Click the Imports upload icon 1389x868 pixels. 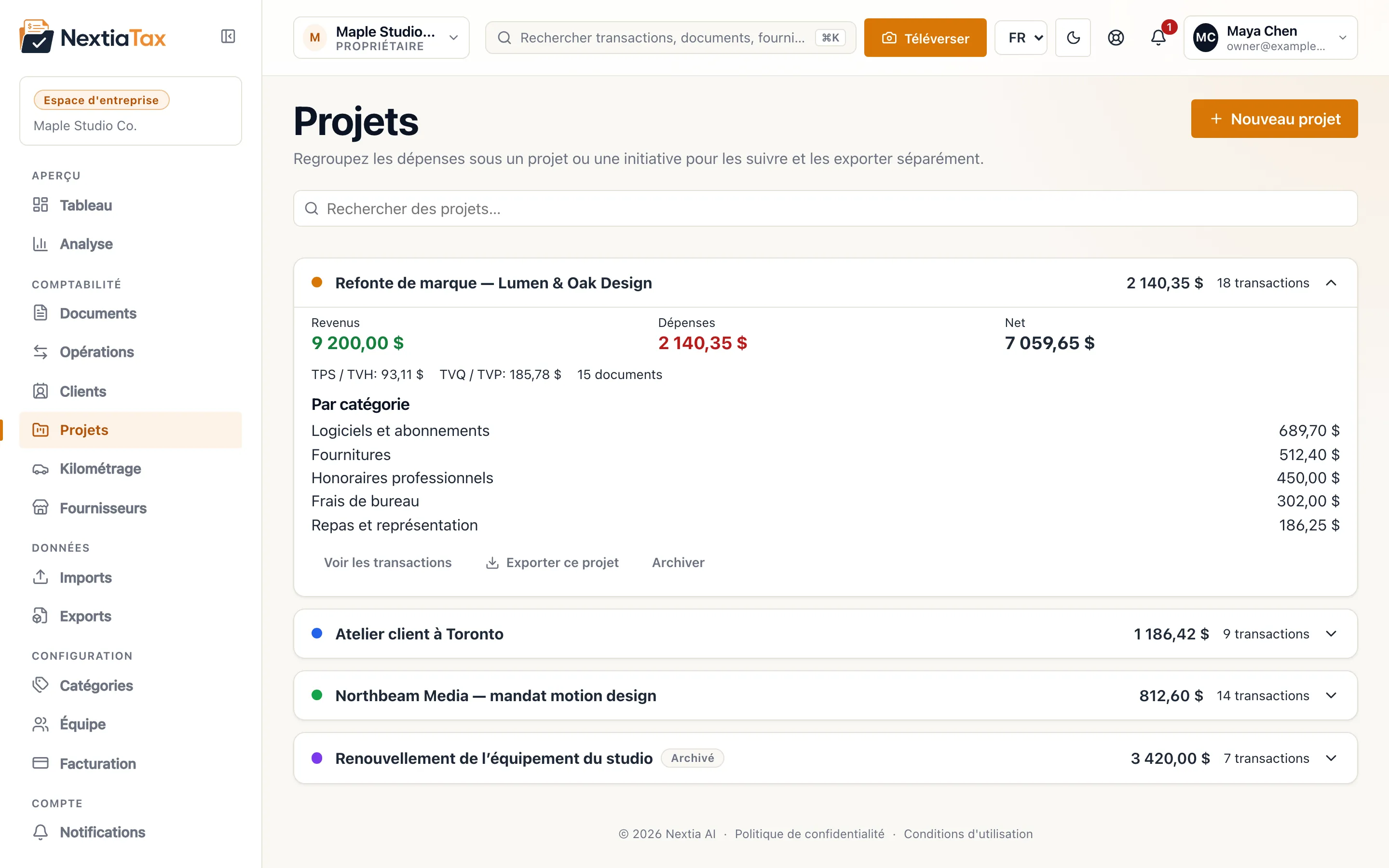(40, 577)
